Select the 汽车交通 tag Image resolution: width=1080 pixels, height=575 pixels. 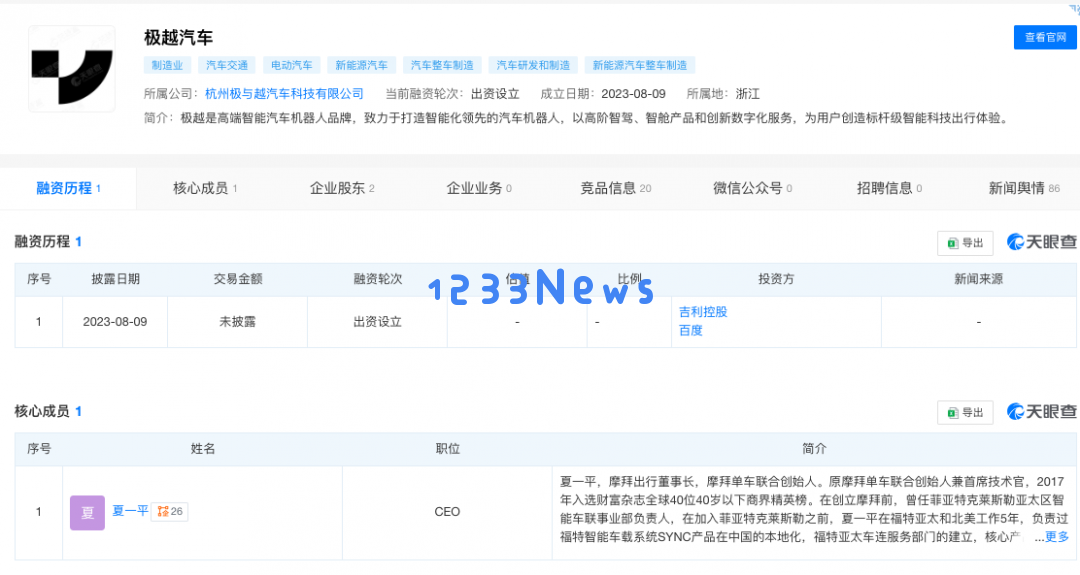[227, 65]
